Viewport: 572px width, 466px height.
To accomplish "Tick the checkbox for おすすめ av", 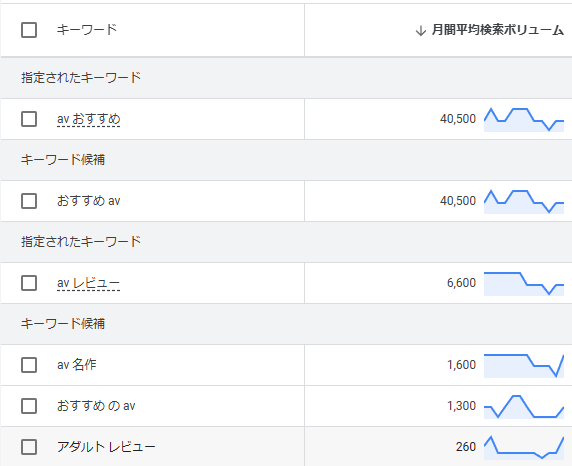I will 29,201.
